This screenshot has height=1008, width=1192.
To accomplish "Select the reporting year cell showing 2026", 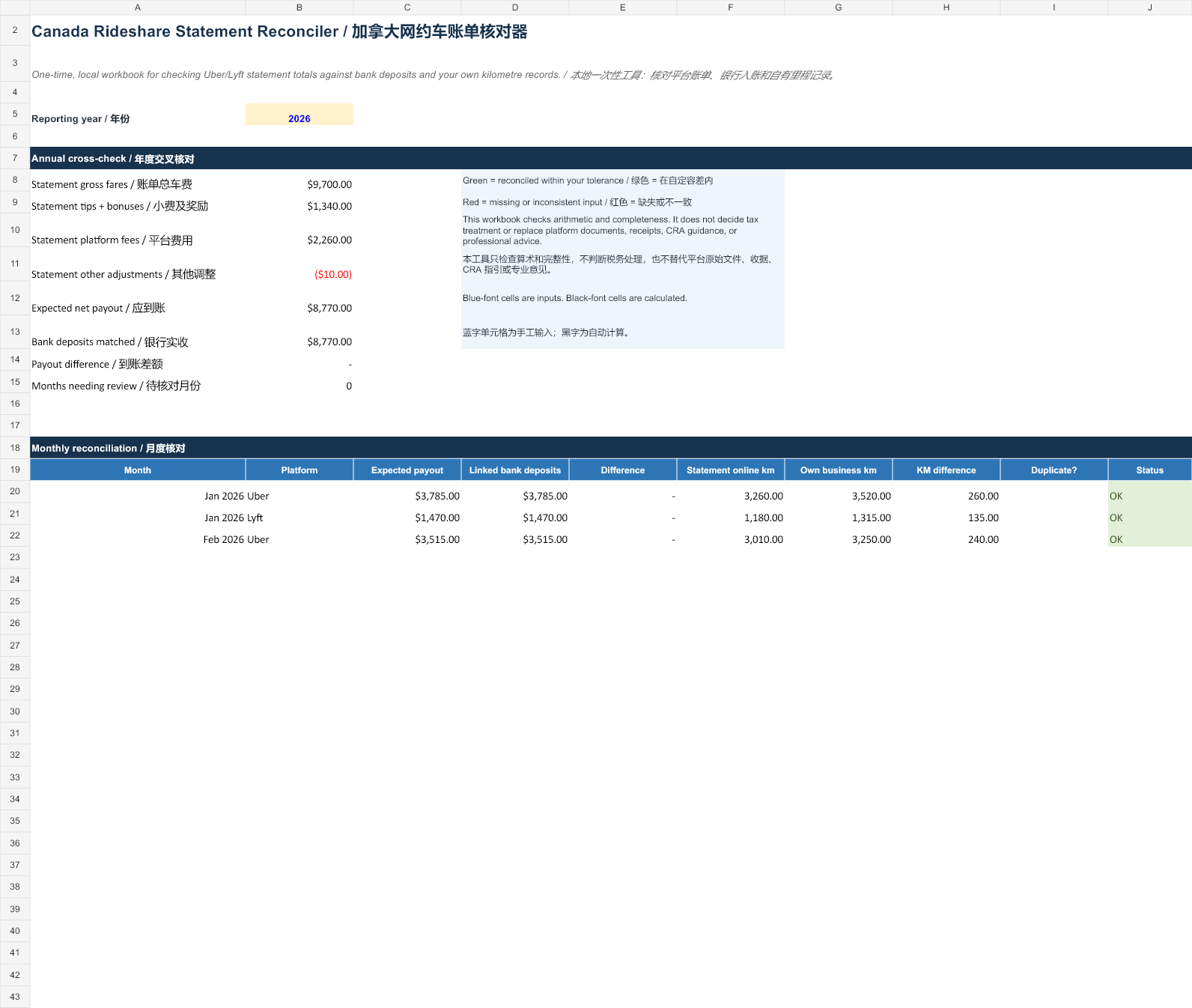I will pos(299,114).
